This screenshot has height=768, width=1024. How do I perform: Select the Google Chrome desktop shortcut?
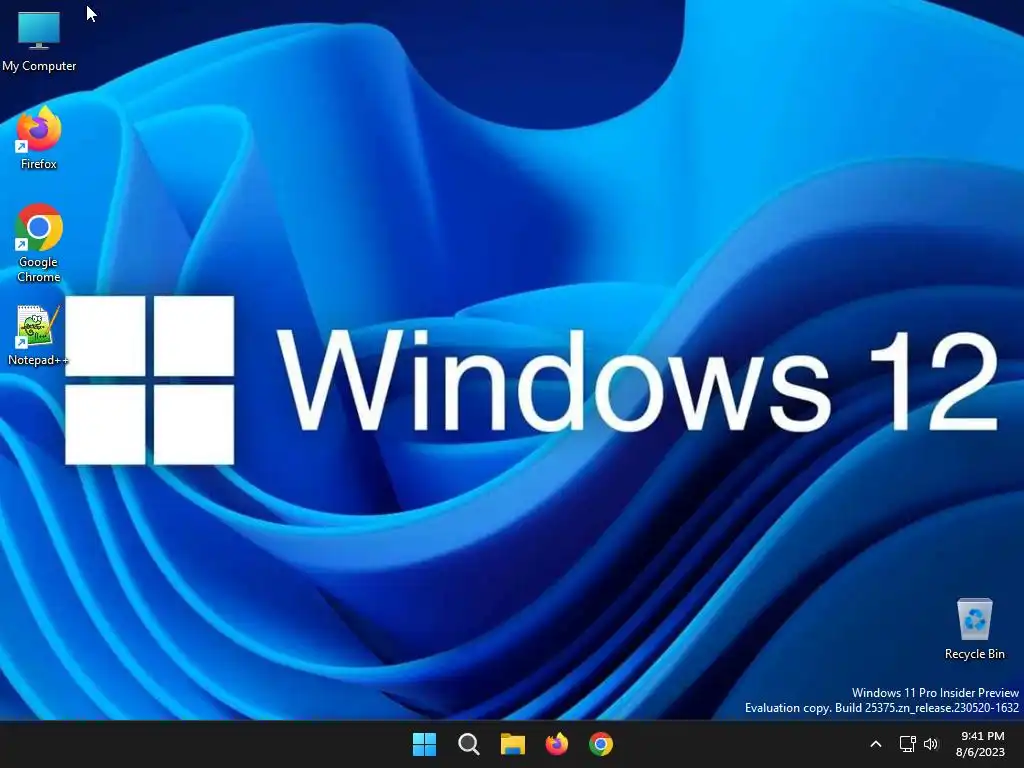click(x=39, y=243)
